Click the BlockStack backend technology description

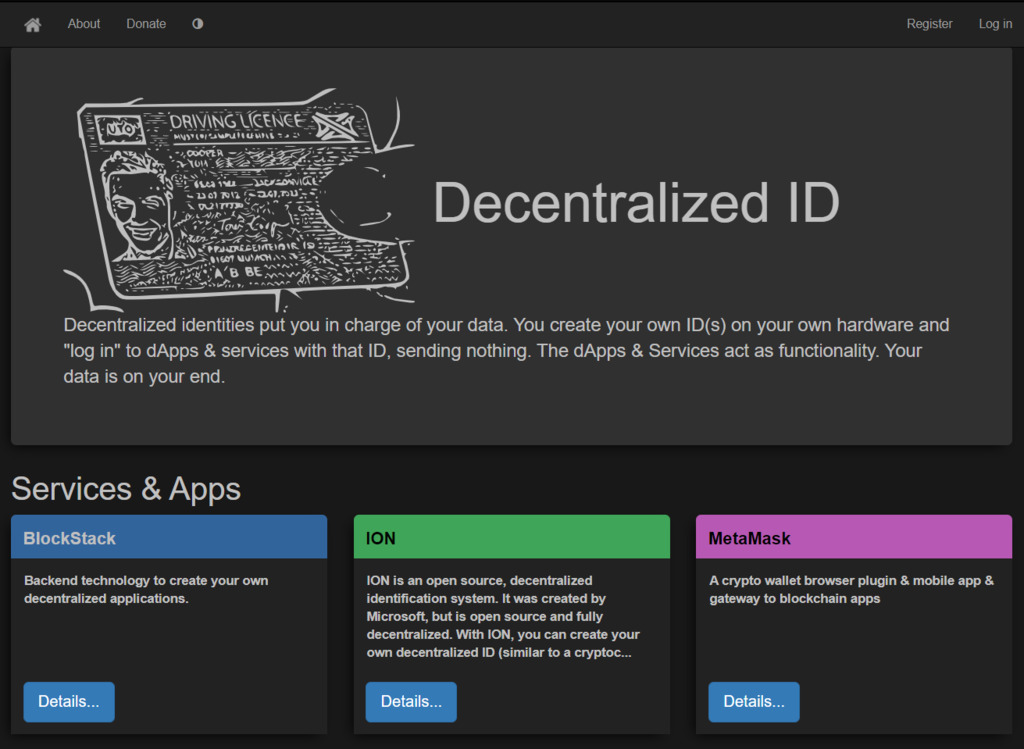click(x=146, y=589)
